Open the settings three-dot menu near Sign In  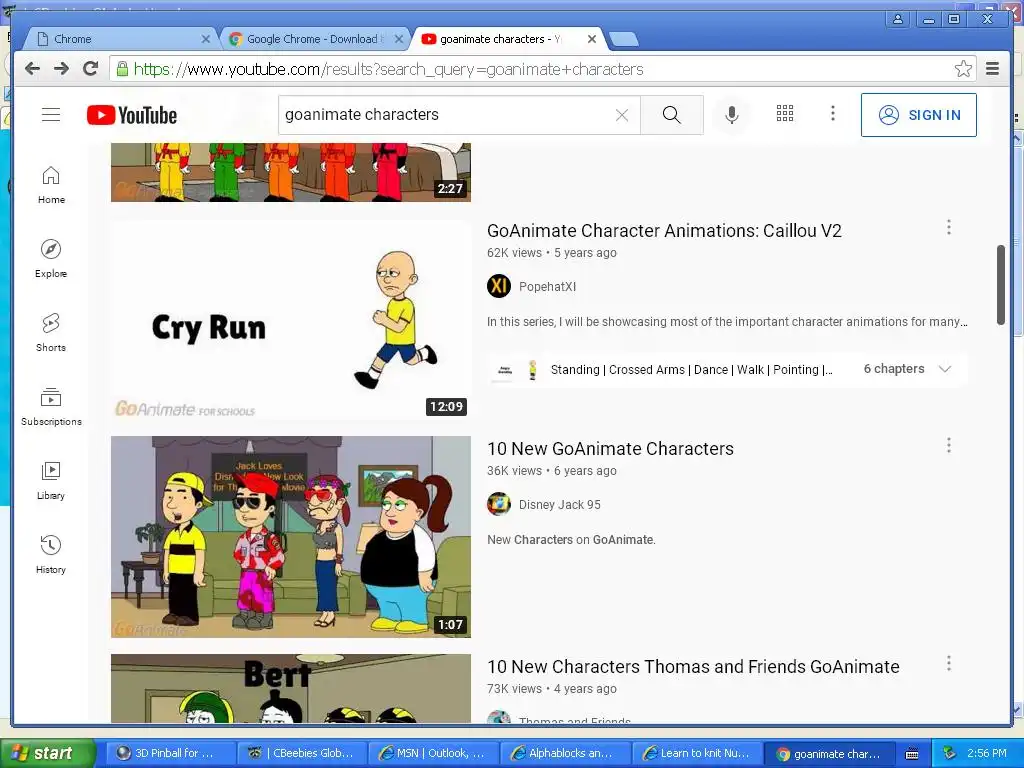pos(833,114)
